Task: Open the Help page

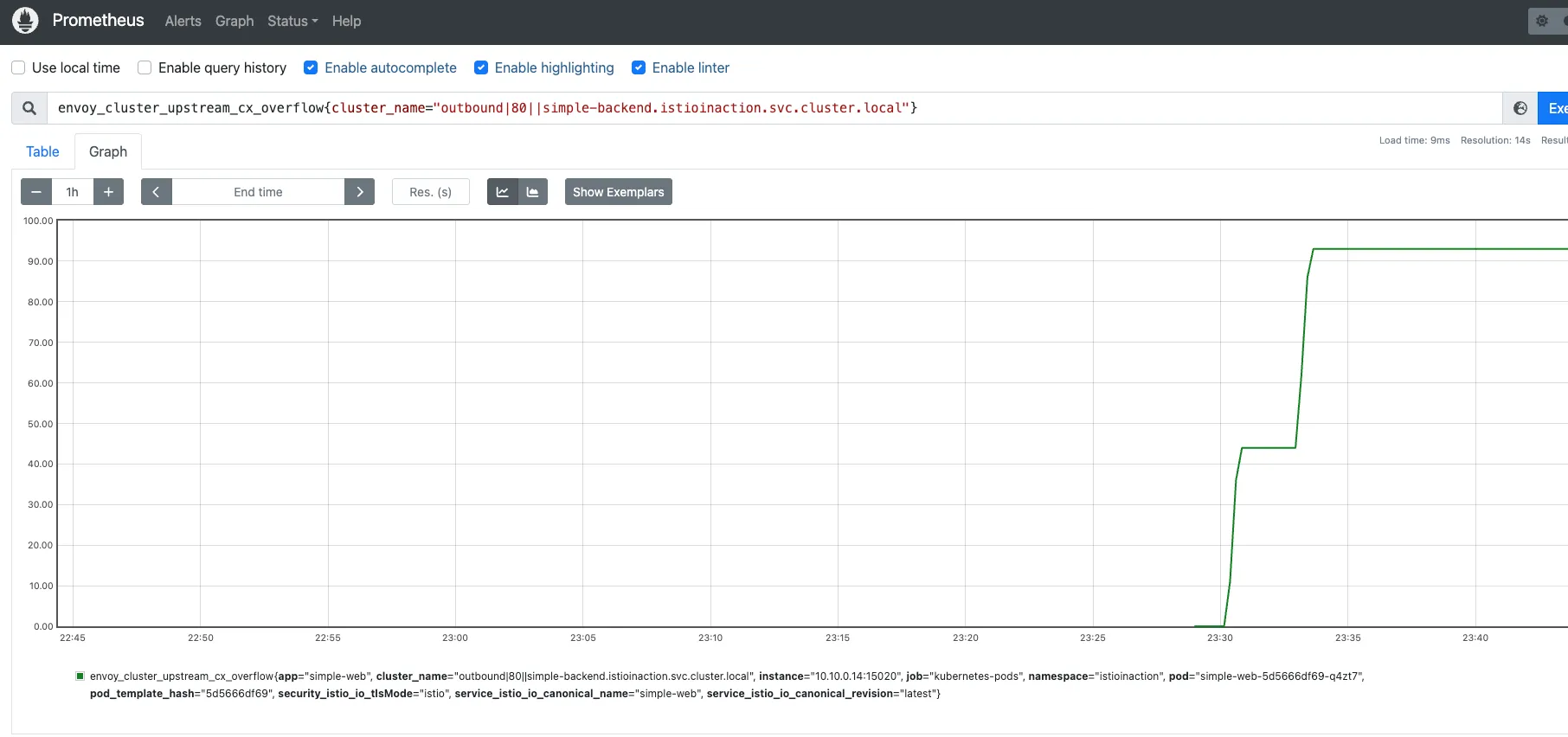Action: (346, 21)
